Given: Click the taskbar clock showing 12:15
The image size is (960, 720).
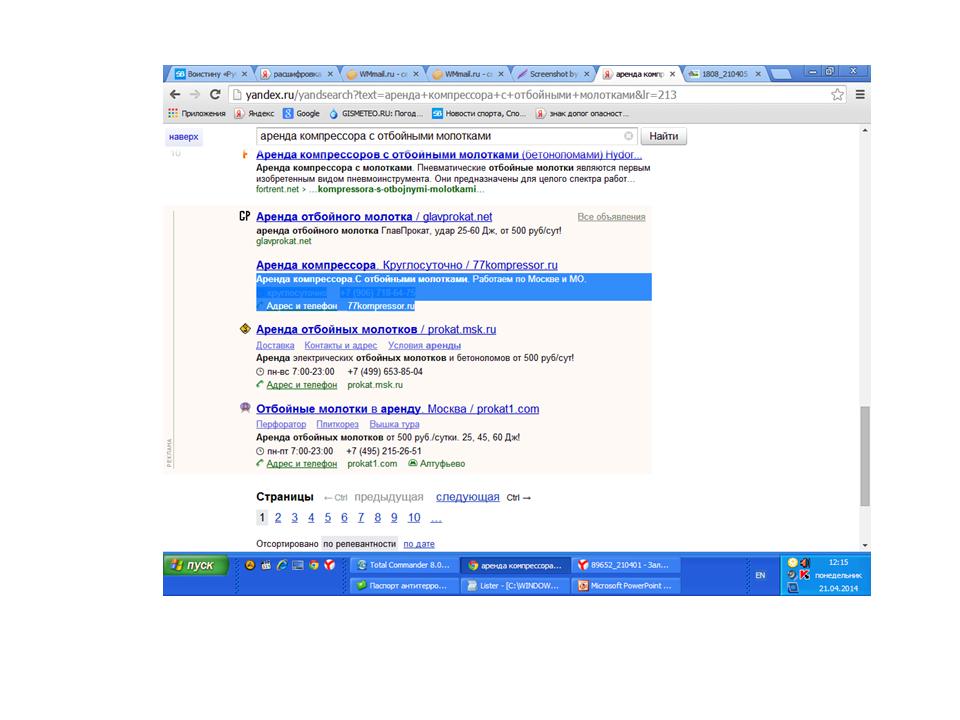Looking at the screenshot, I should click(838, 562).
